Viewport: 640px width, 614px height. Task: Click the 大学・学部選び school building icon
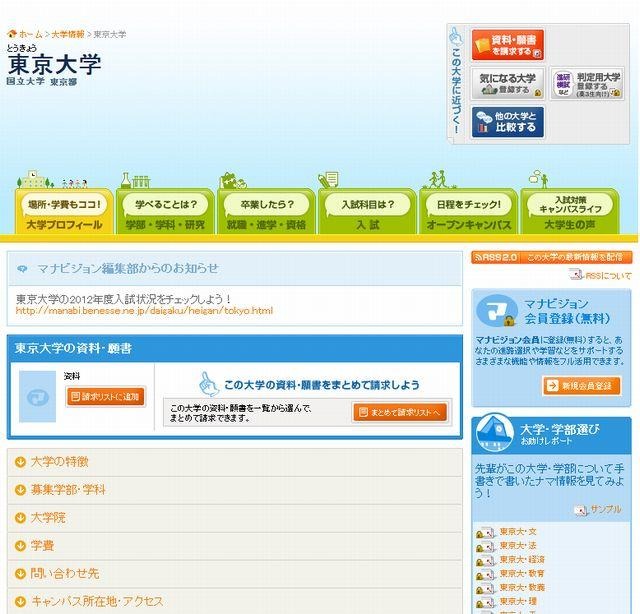[495, 433]
